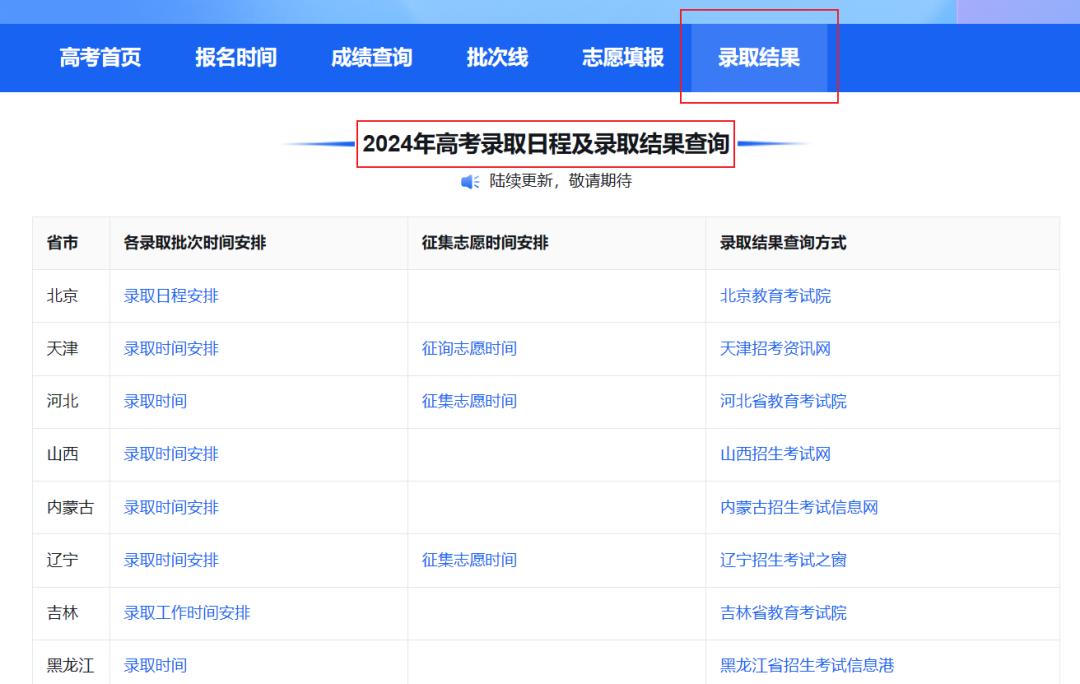Click the 2024年高考录取日程 page heading
The height and width of the screenshot is (684, 1080).
click(545, 144)
